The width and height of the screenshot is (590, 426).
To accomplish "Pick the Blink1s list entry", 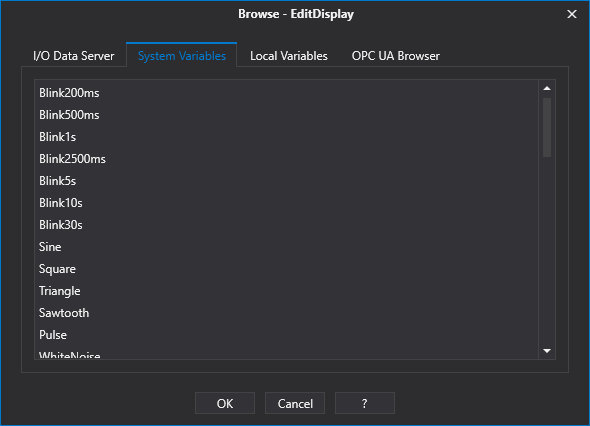I will [286, 137].
